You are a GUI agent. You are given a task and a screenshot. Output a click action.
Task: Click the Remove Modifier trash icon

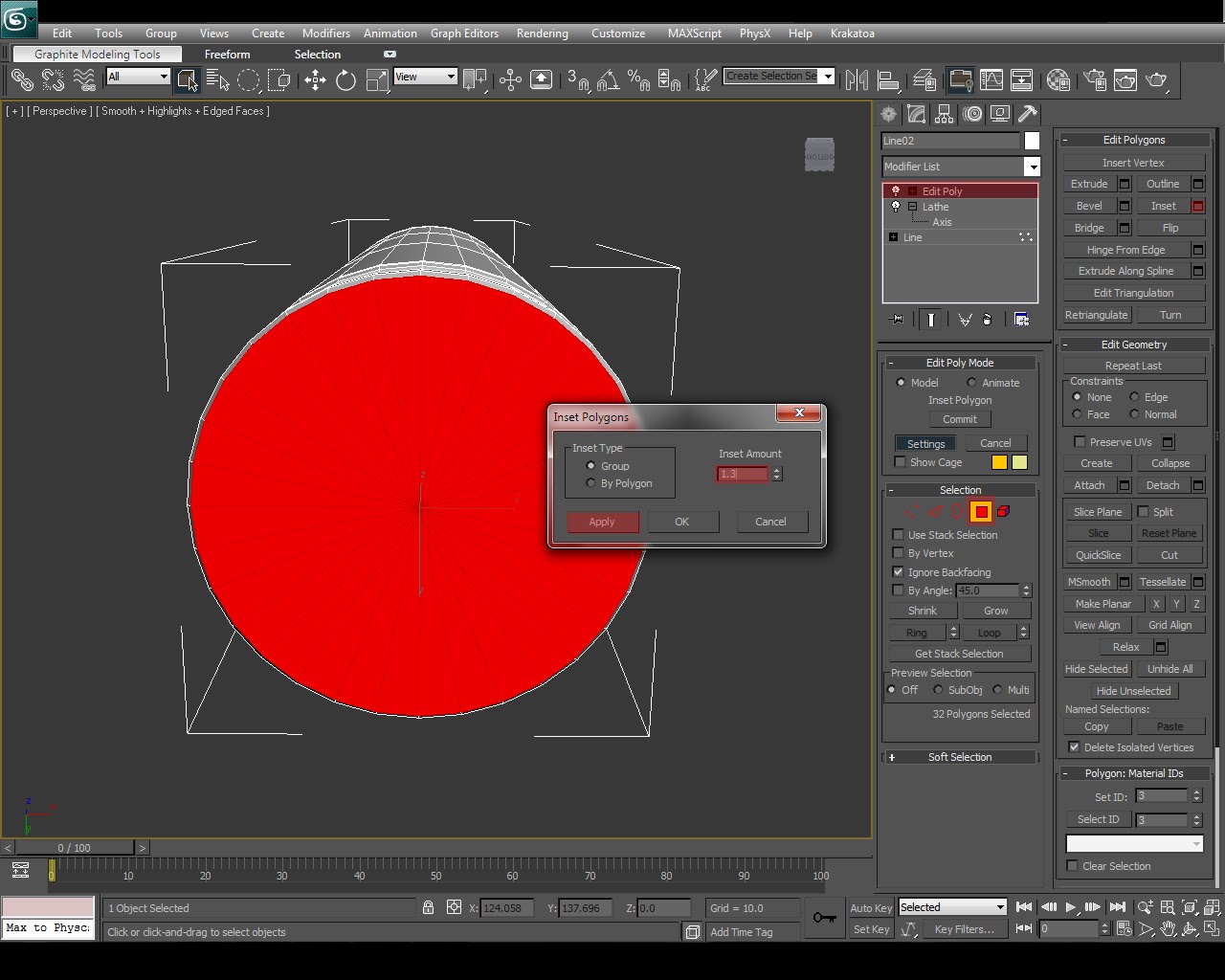tap(988, 319)
